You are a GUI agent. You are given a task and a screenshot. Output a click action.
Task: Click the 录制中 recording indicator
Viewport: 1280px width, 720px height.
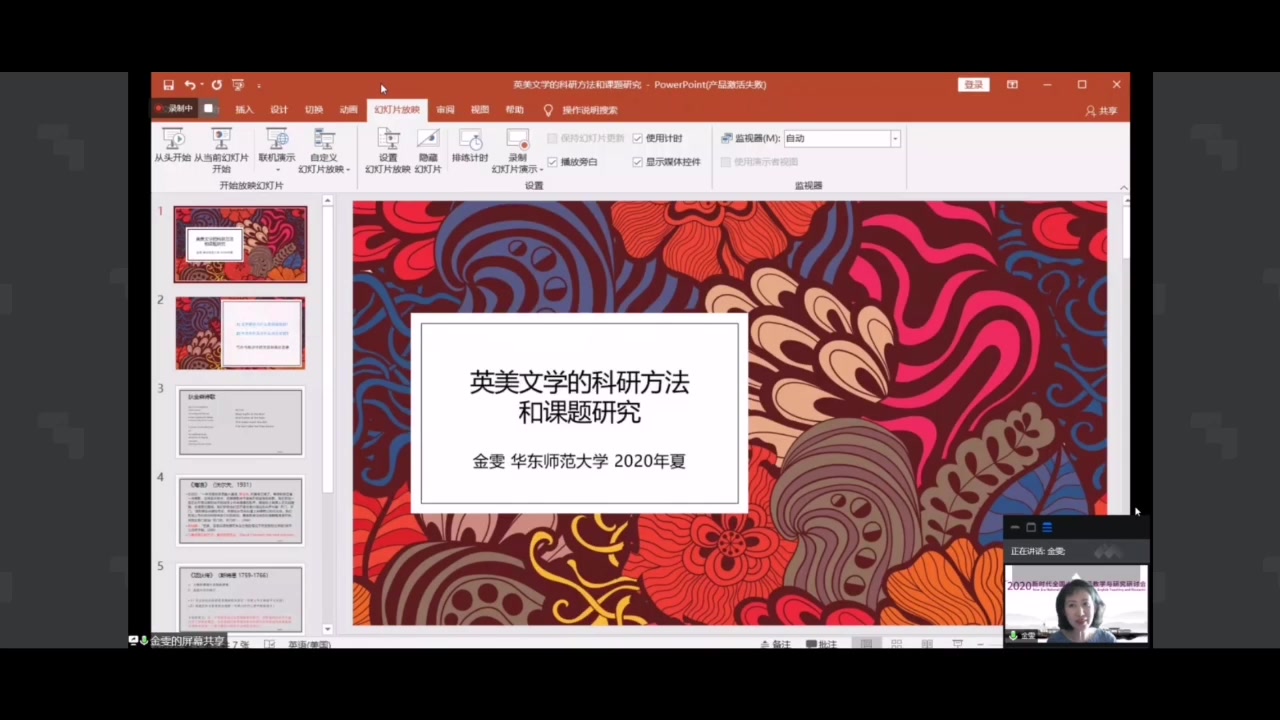tap(173, 109)
